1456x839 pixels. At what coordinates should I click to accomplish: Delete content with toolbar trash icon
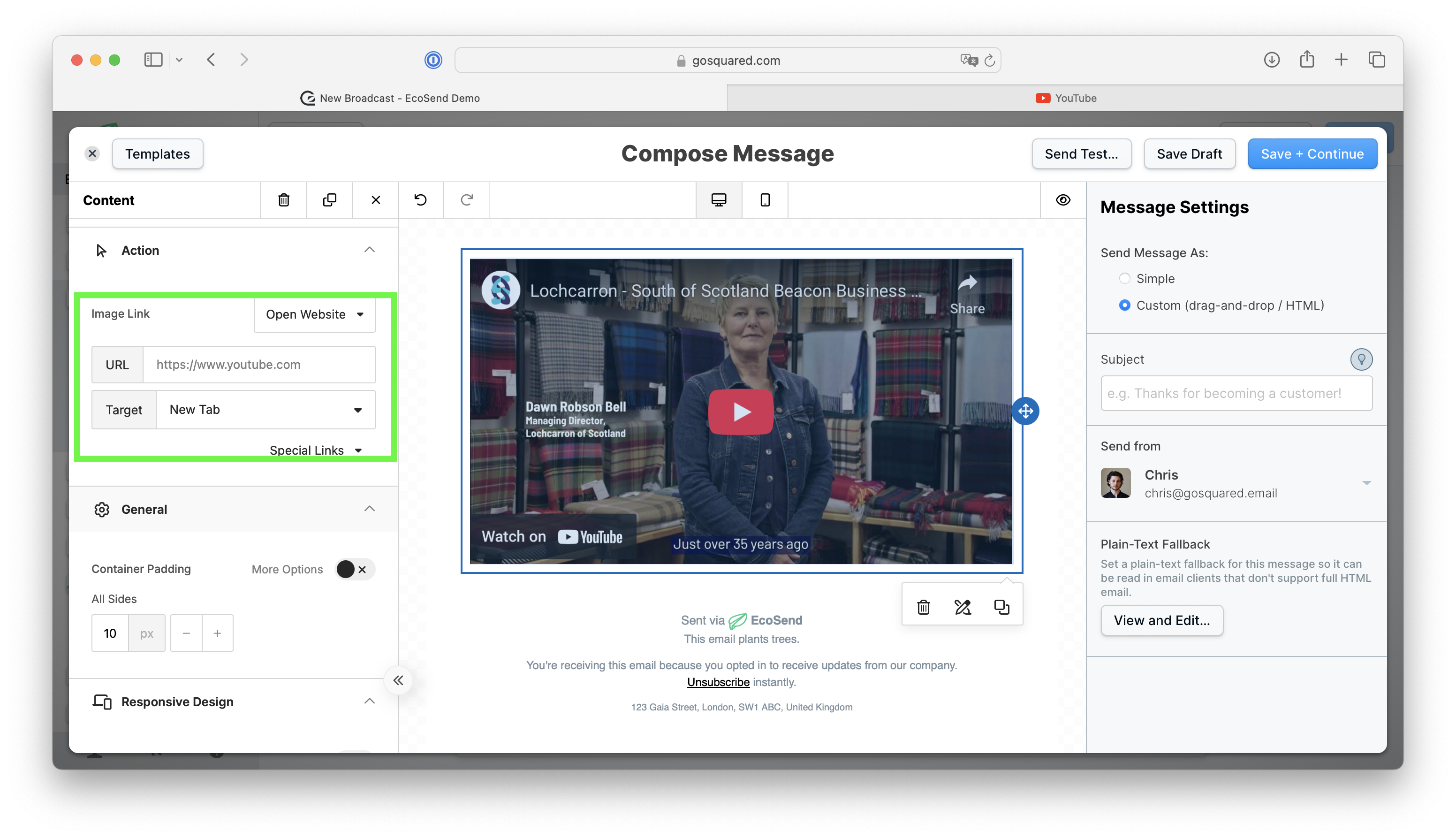tap(283, 200)
